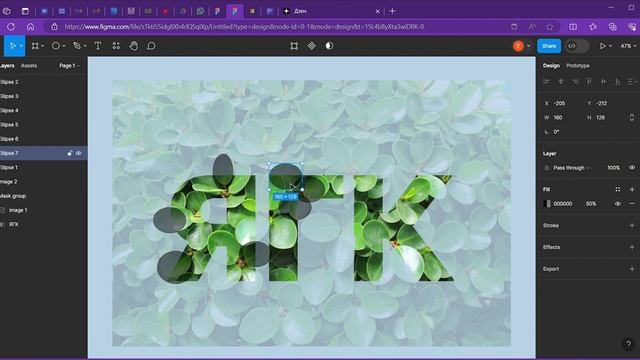Add a new fill
This screenshot has width=640, height=360.
[x=632, y=189]
